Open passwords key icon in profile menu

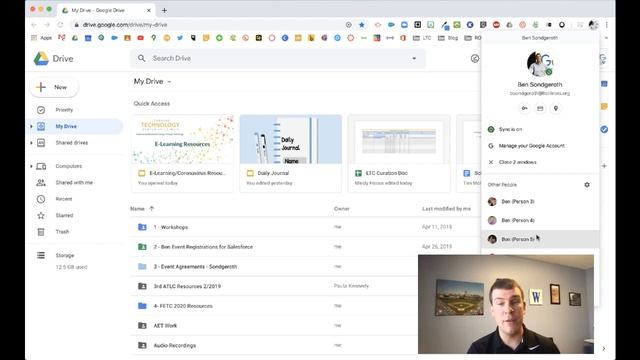[524, 109]
